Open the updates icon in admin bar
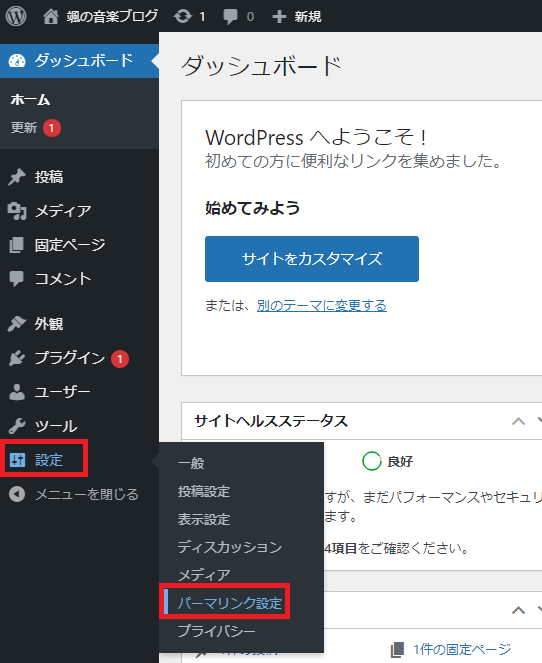 click(x=183, y=16)
